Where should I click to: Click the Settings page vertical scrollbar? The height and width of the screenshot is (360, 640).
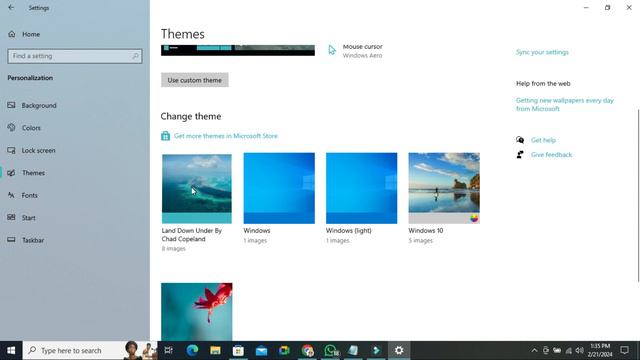638,195
